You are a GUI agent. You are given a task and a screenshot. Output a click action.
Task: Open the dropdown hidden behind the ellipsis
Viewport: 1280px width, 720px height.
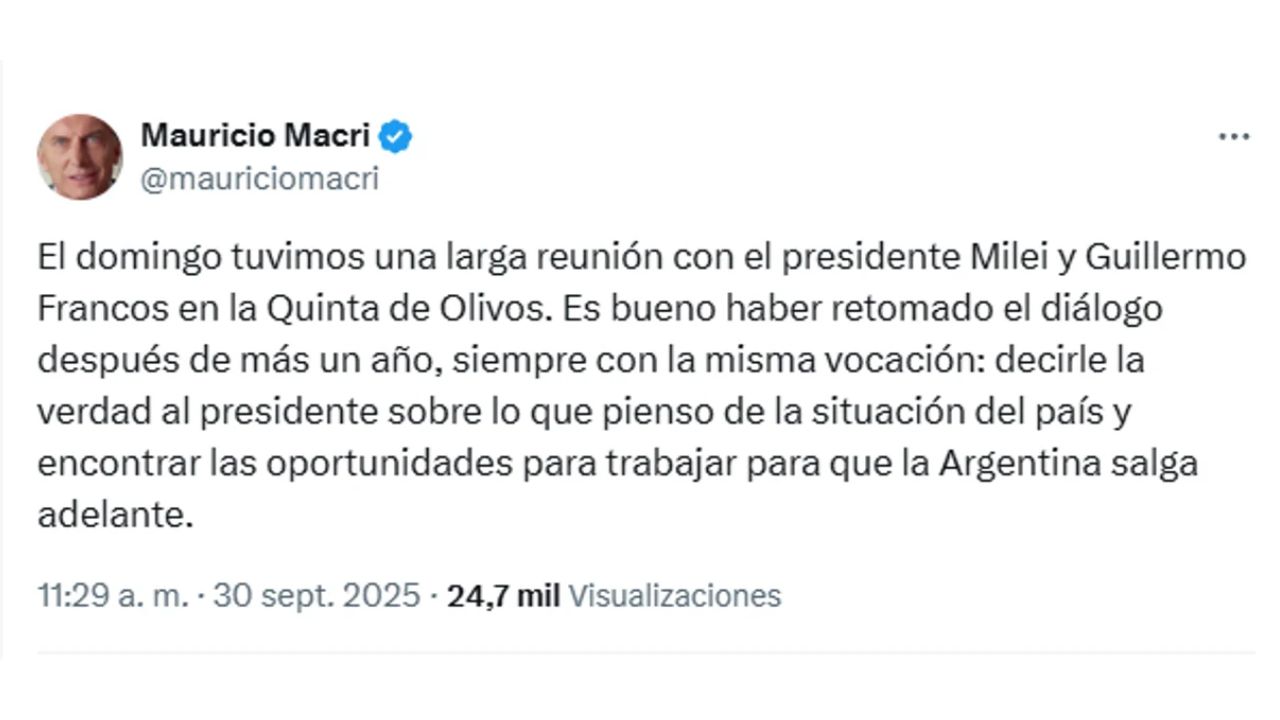pyautogui.click(x=1236, y=136)
